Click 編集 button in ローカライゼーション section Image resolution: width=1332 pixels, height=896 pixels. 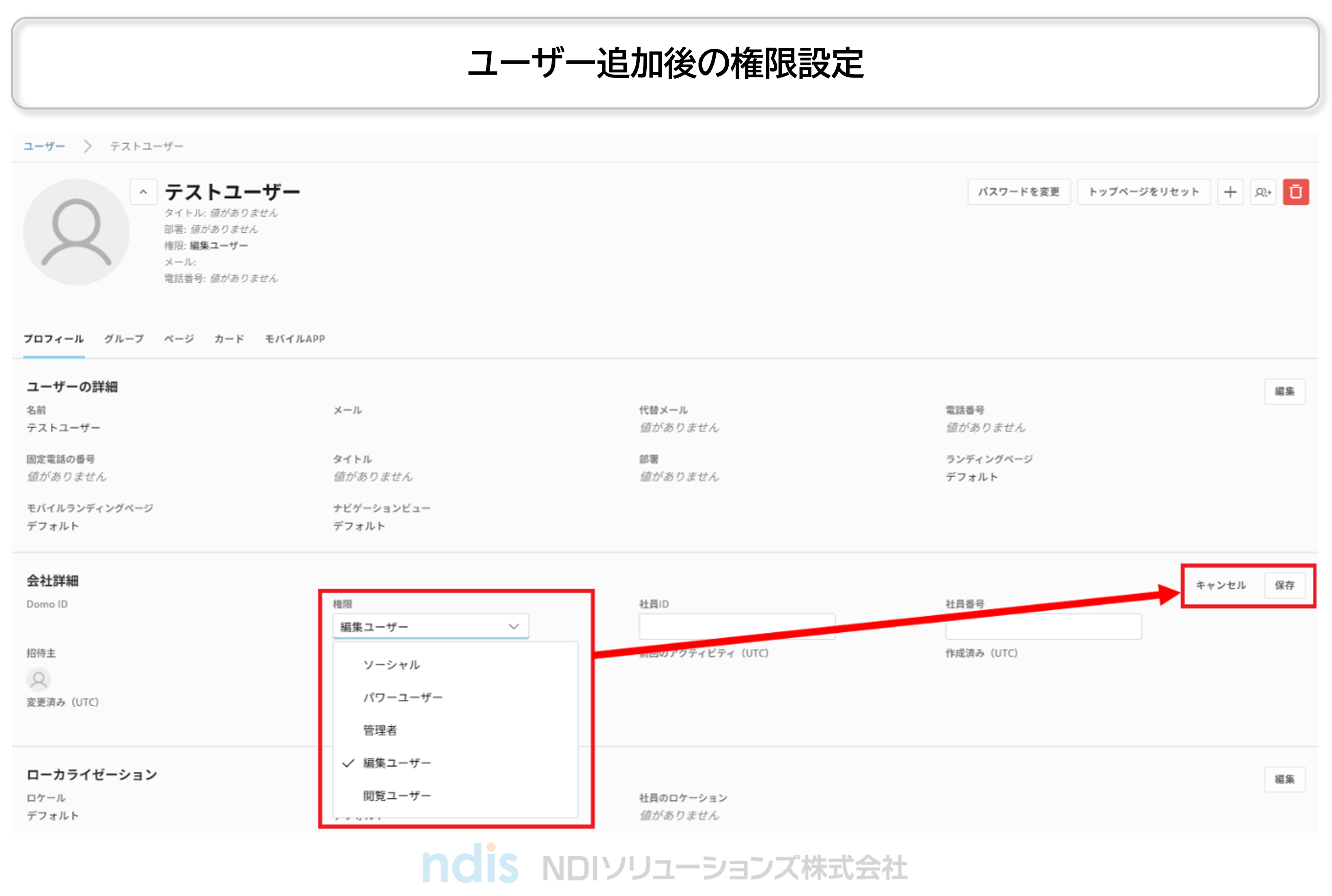click(x=1285, y=780)
